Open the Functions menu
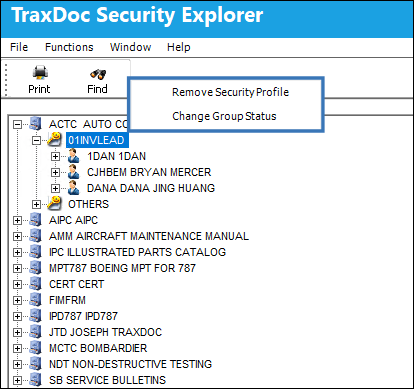The height and width of the screenshot is (389, 414). [69, 47]
